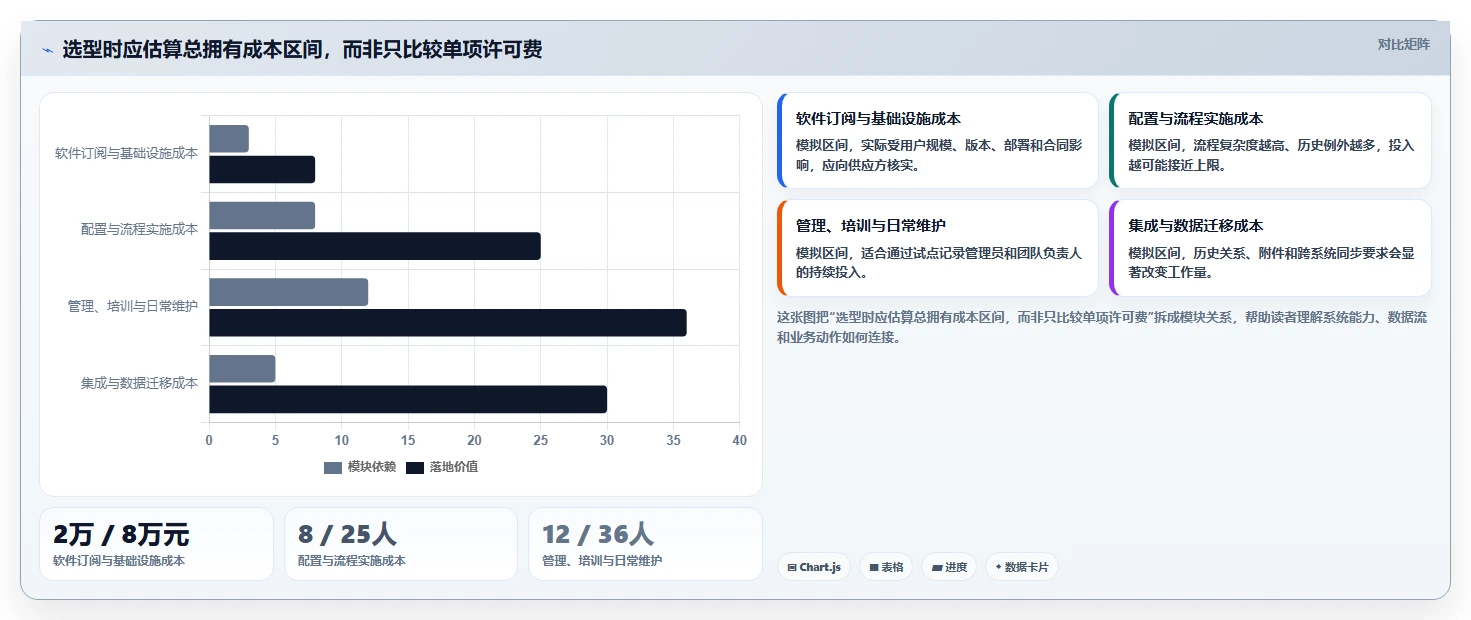
Task: Click the 2万 / 8万元 stat value
Action: click(x=121, y=534)
